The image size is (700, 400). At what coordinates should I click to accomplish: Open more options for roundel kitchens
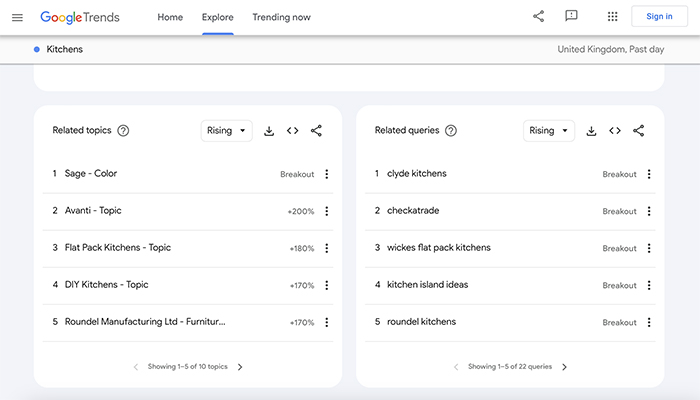click(x=649, y=322)
